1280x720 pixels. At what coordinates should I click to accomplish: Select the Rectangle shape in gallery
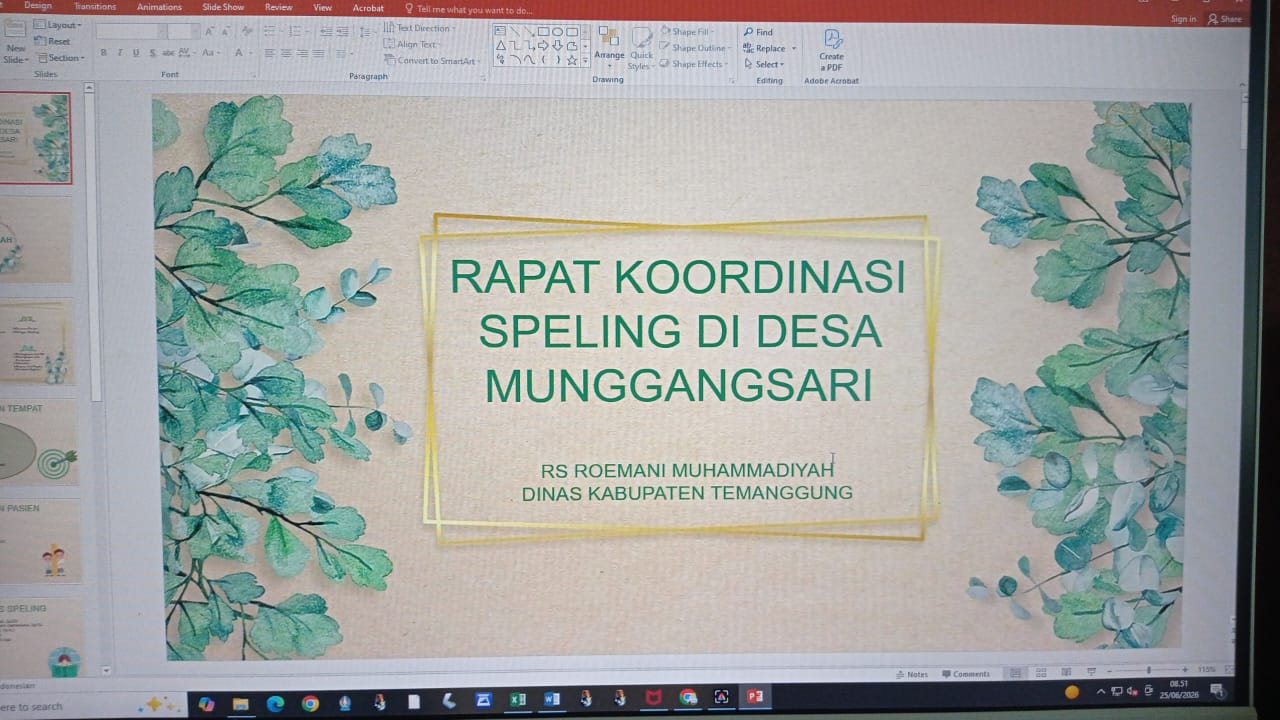(x=543, y=31)
